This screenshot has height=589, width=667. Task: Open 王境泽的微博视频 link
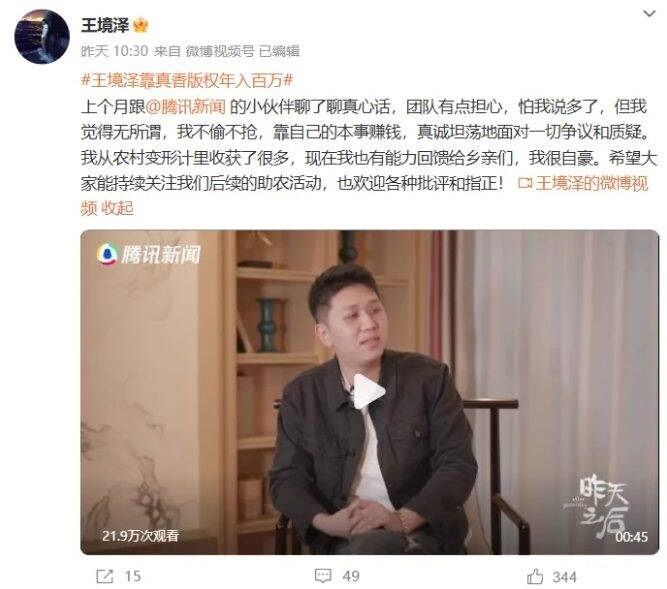point(582,183)
